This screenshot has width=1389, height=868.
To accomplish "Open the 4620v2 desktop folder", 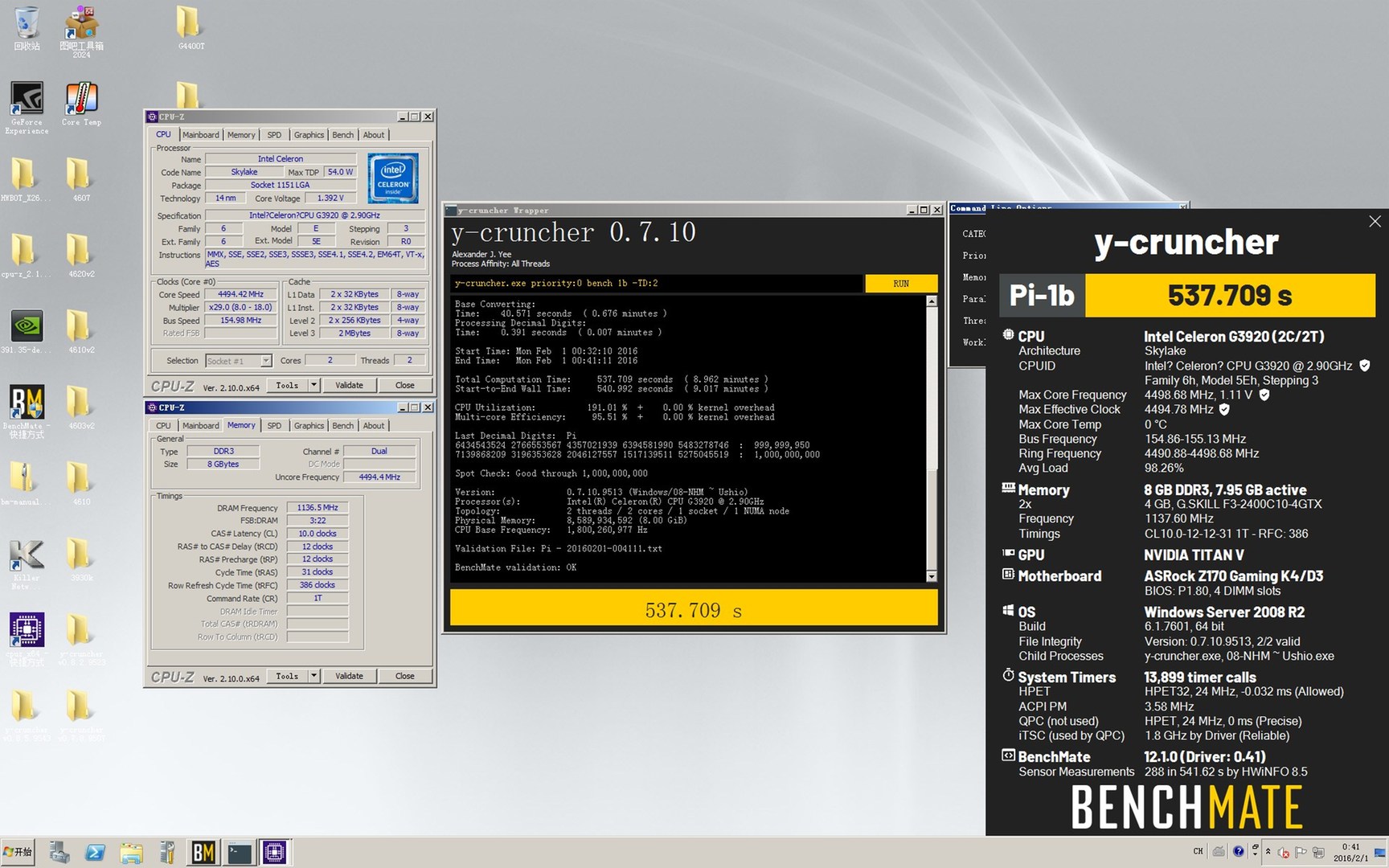I will coord(81,256).
